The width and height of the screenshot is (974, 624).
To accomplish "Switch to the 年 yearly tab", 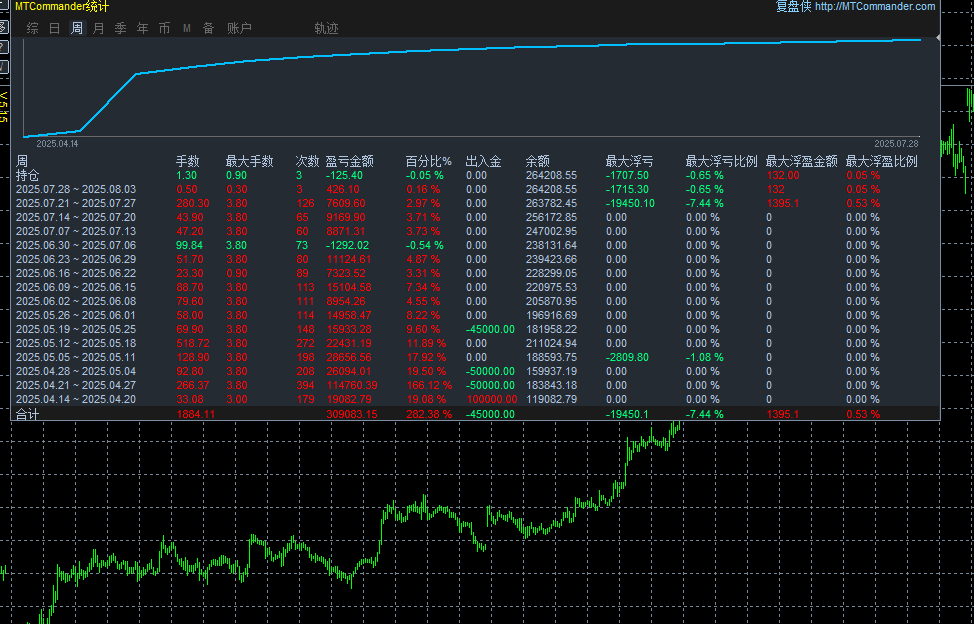I will [143, 28].
